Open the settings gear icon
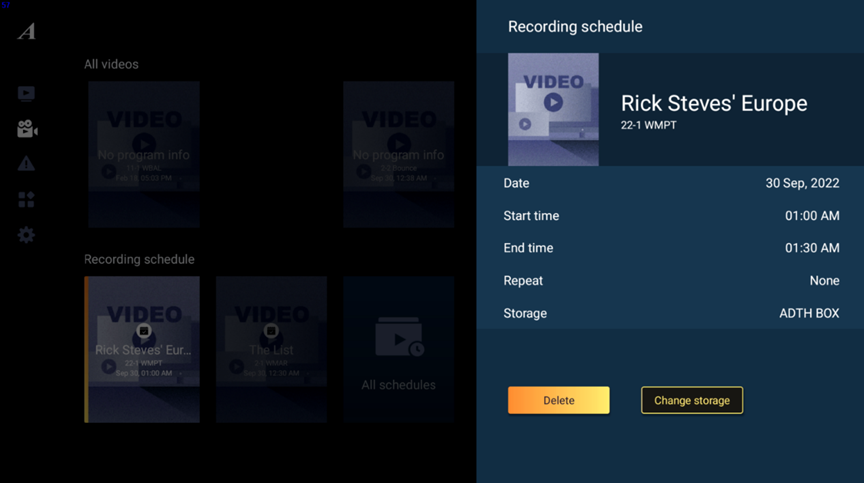864x483 pixels. [26, 235]
